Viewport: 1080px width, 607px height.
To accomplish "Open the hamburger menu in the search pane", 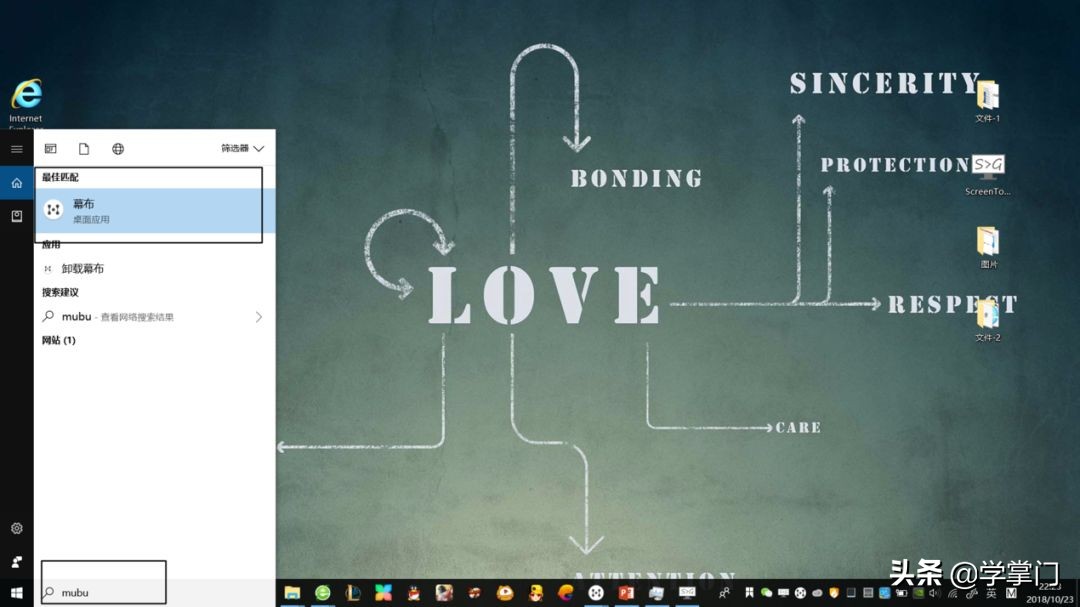I will 15,148.
